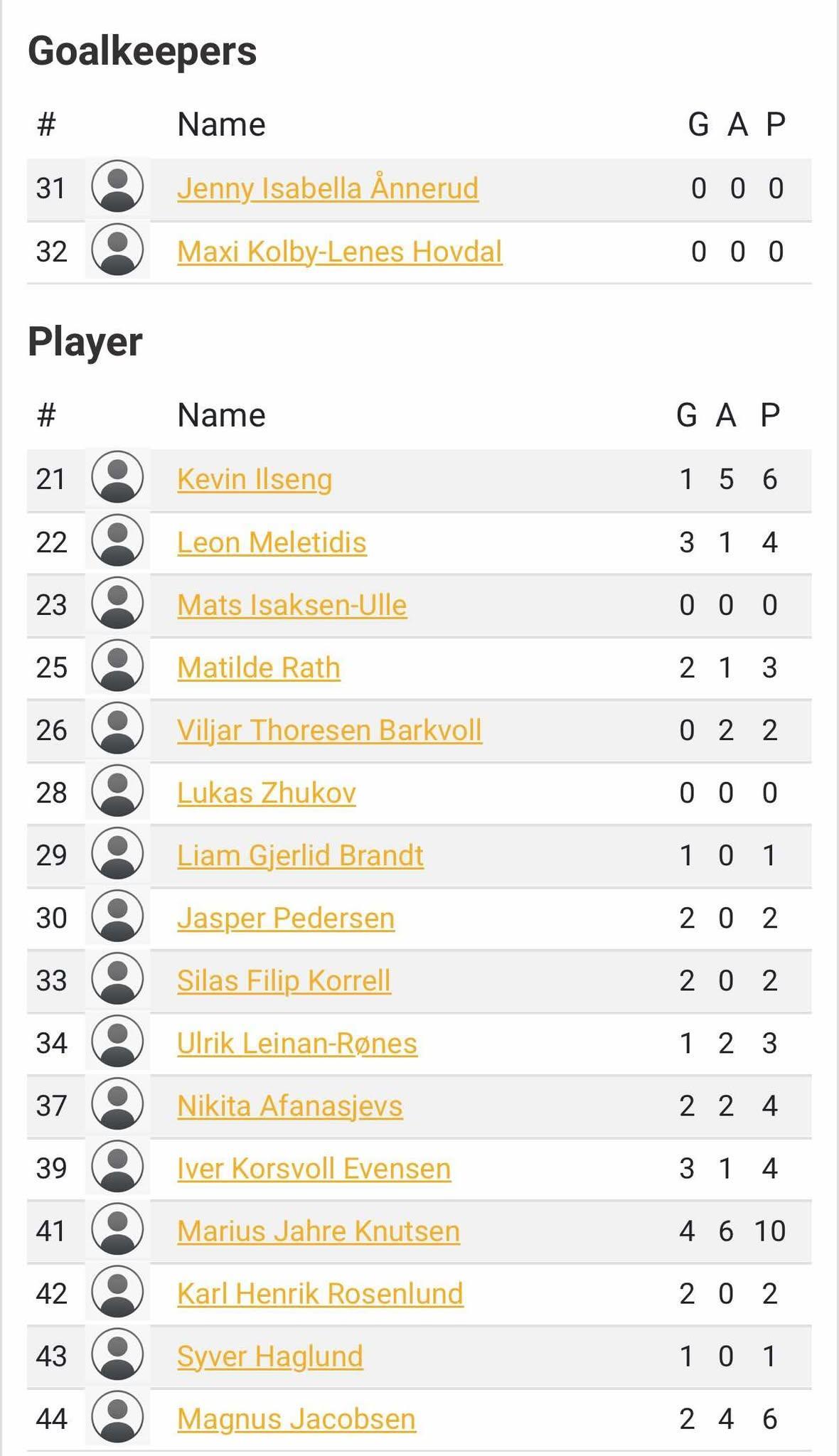The height and width of the screenshot is (1456, 839).
Task: Open Ulrik Leinan-Rønes player link
Action: click(297, 1043)
